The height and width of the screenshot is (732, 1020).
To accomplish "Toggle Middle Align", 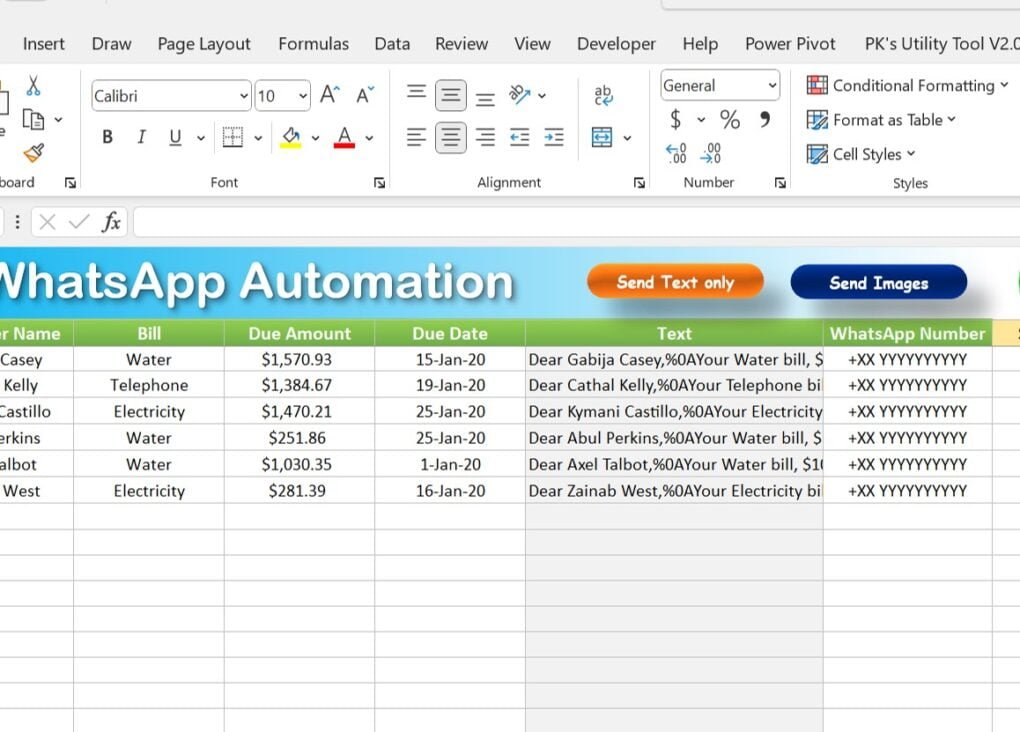I will (x=451, y=95).
